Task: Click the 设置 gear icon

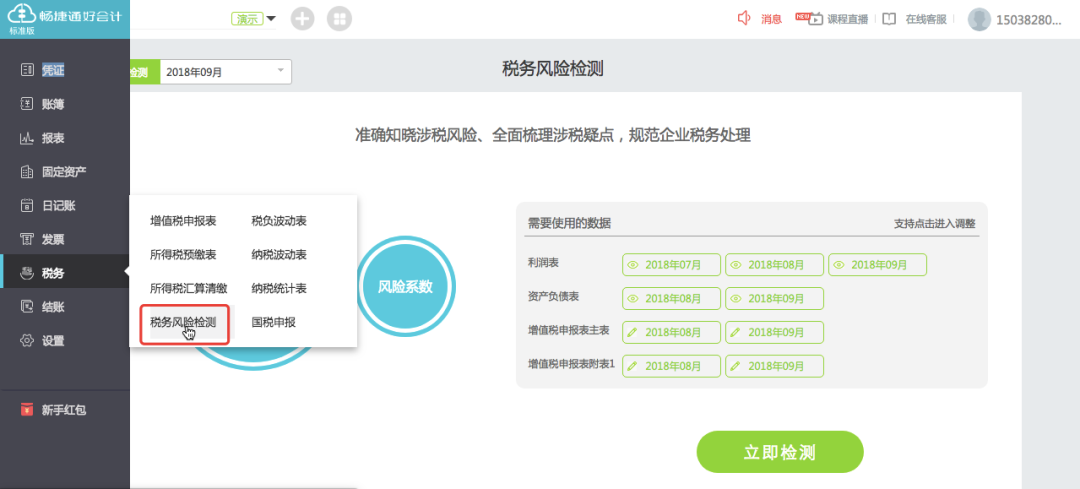Action: 27,341
